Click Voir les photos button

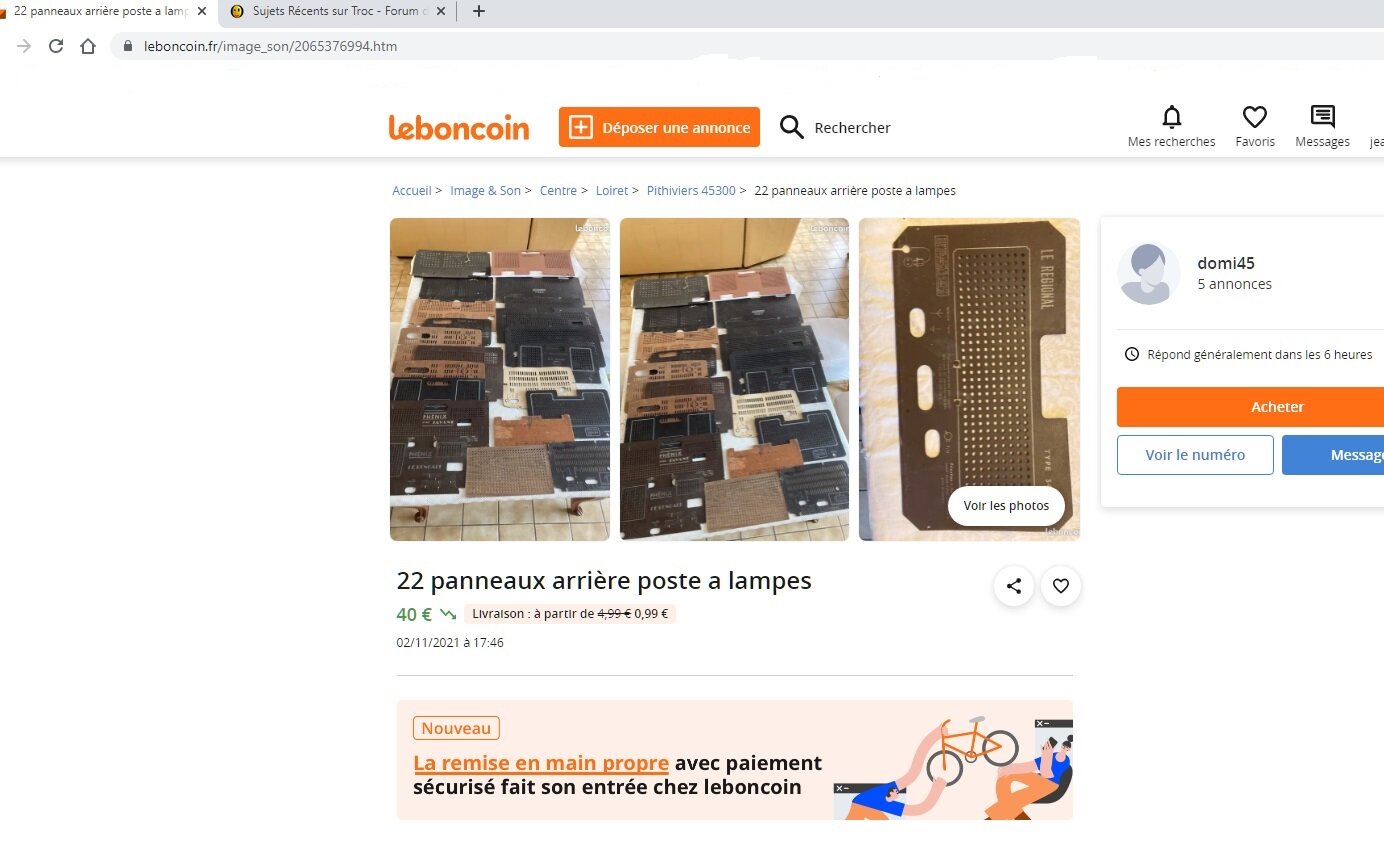(x=1006, y=506)
